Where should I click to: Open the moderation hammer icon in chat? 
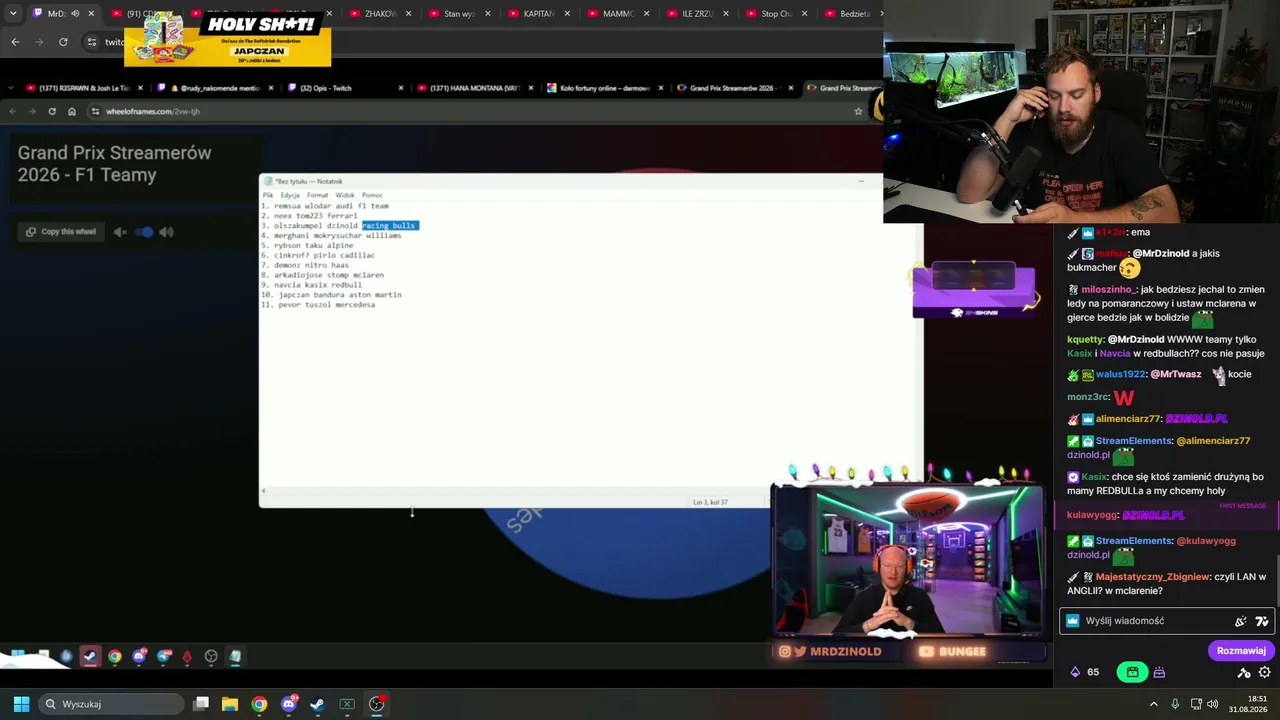[x=1244, y=673]
